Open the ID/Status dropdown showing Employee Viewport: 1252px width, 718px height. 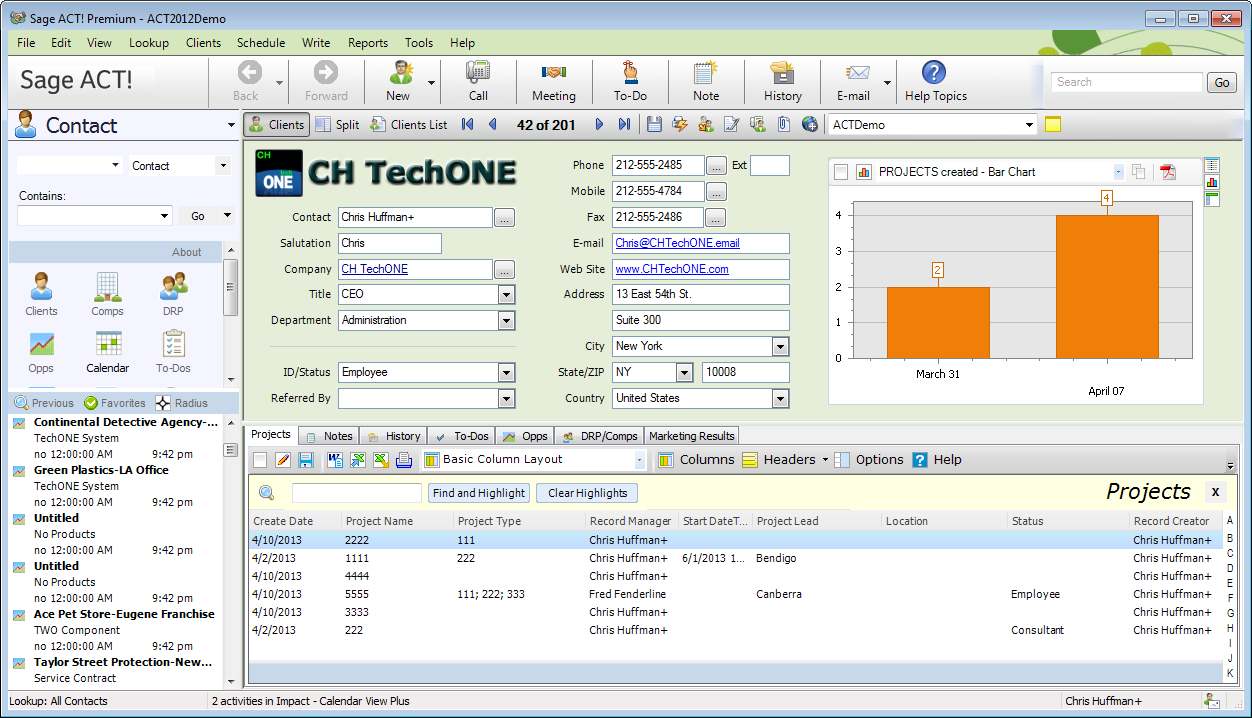pyautogui.click(x=507, y=373)
